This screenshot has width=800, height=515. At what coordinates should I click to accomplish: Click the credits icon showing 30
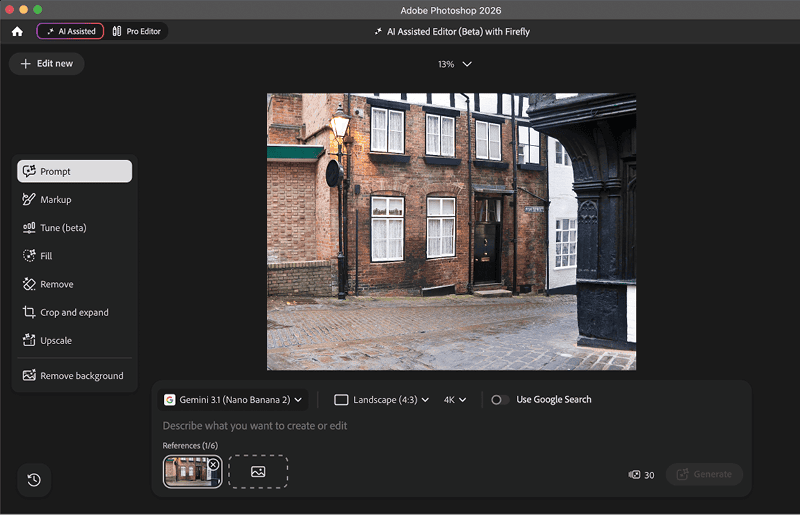click(x=634, y=475)
